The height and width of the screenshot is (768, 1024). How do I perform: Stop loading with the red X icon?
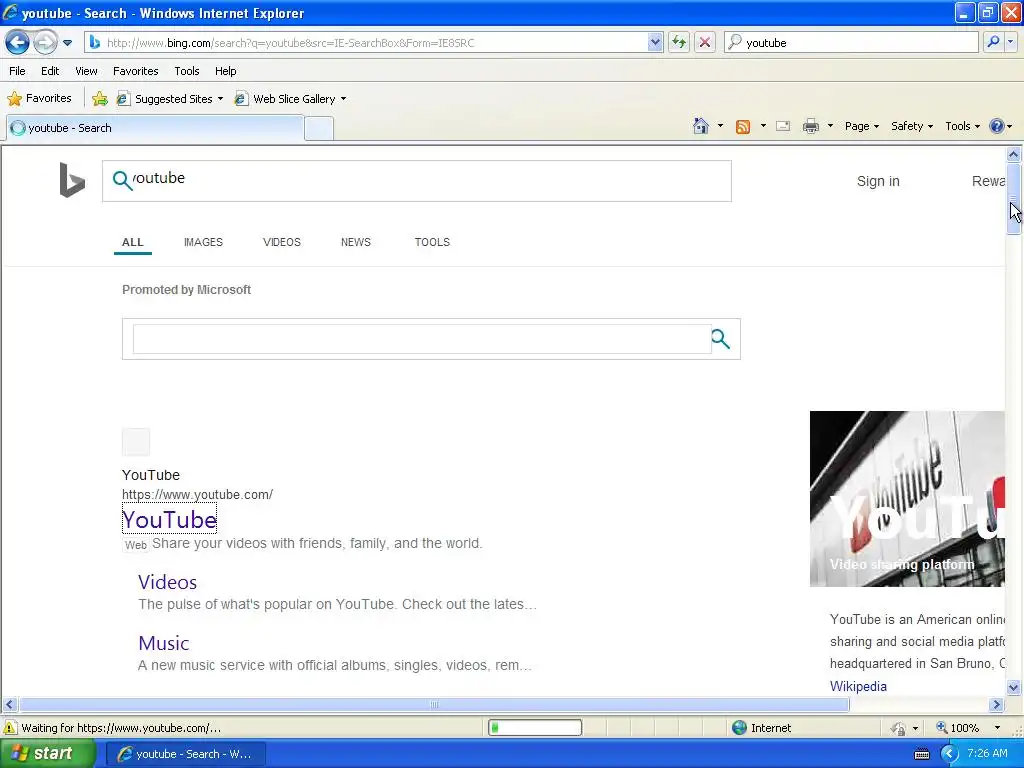coord(705,43)
